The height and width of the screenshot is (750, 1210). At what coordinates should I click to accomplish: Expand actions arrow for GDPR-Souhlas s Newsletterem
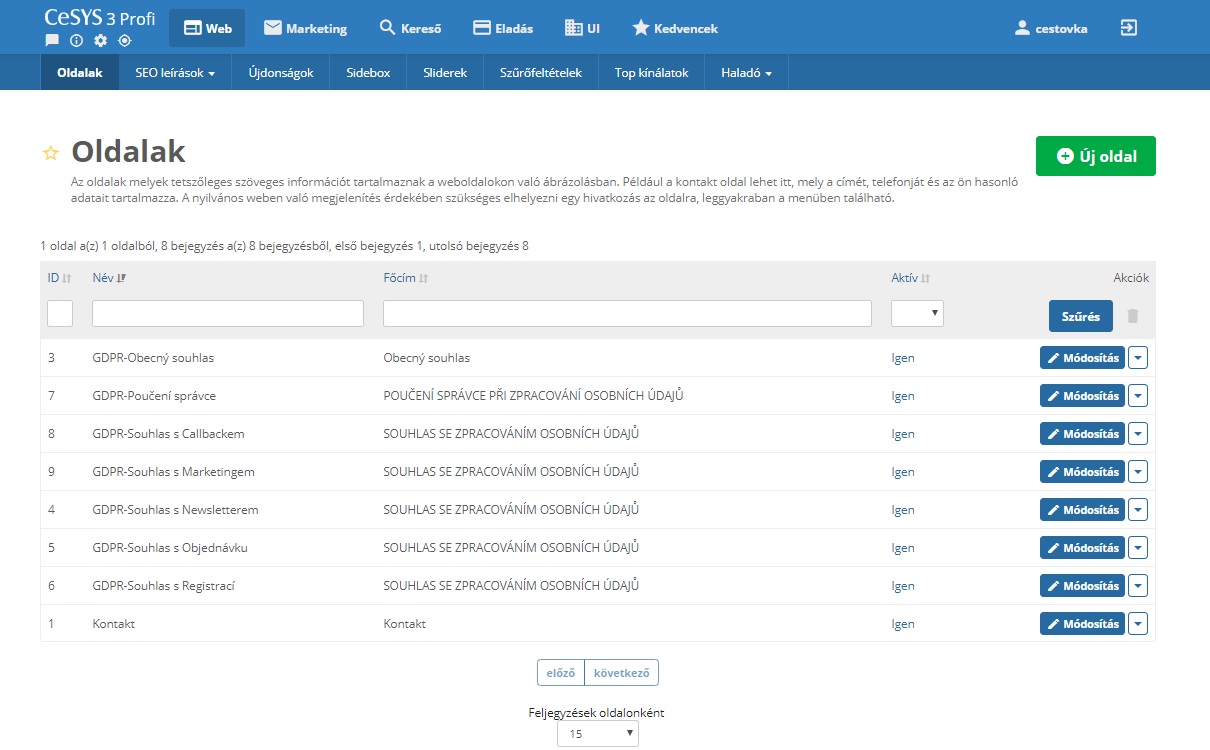1138,510
